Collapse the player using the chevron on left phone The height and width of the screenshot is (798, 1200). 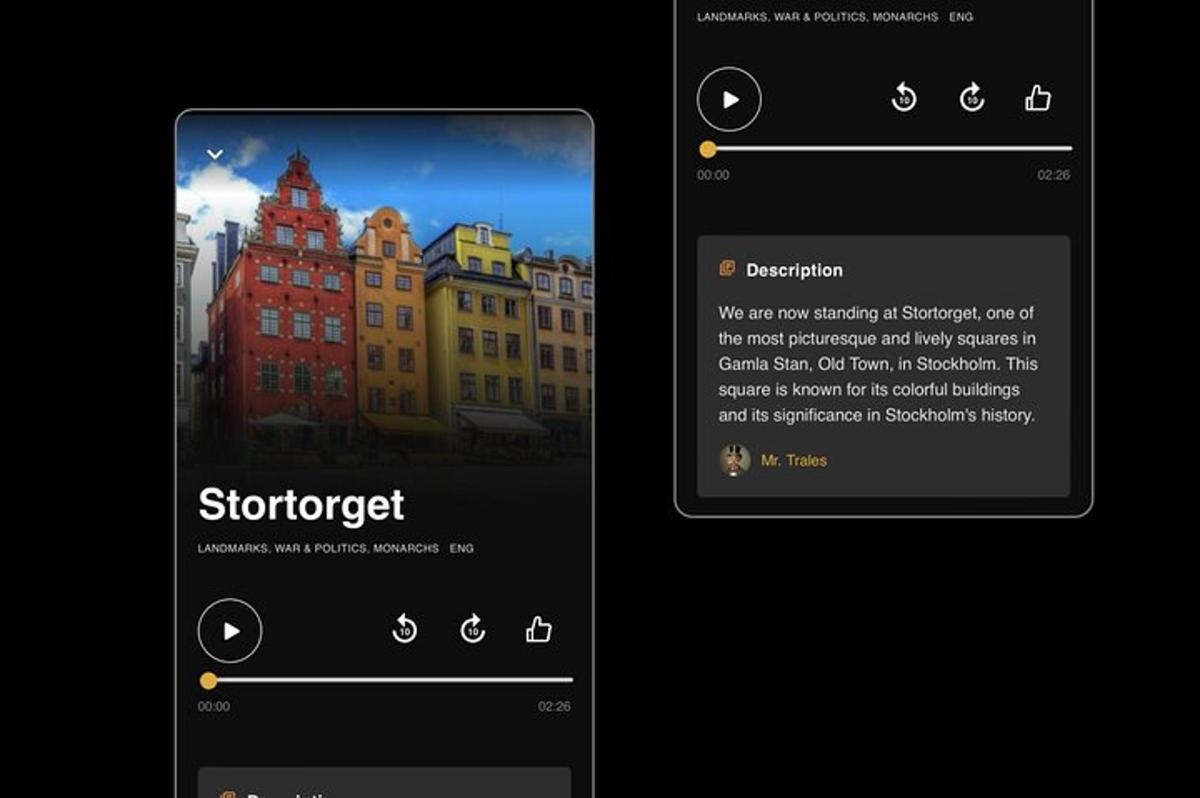(214, 154)
